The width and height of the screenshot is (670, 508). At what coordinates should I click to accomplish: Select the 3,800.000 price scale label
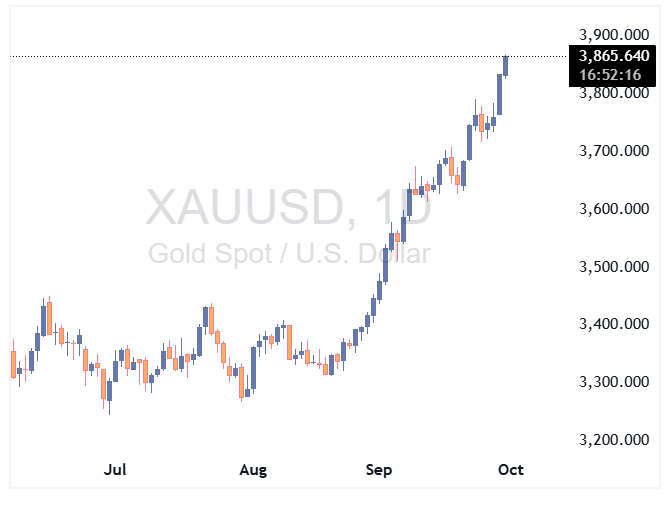[613, 93]
